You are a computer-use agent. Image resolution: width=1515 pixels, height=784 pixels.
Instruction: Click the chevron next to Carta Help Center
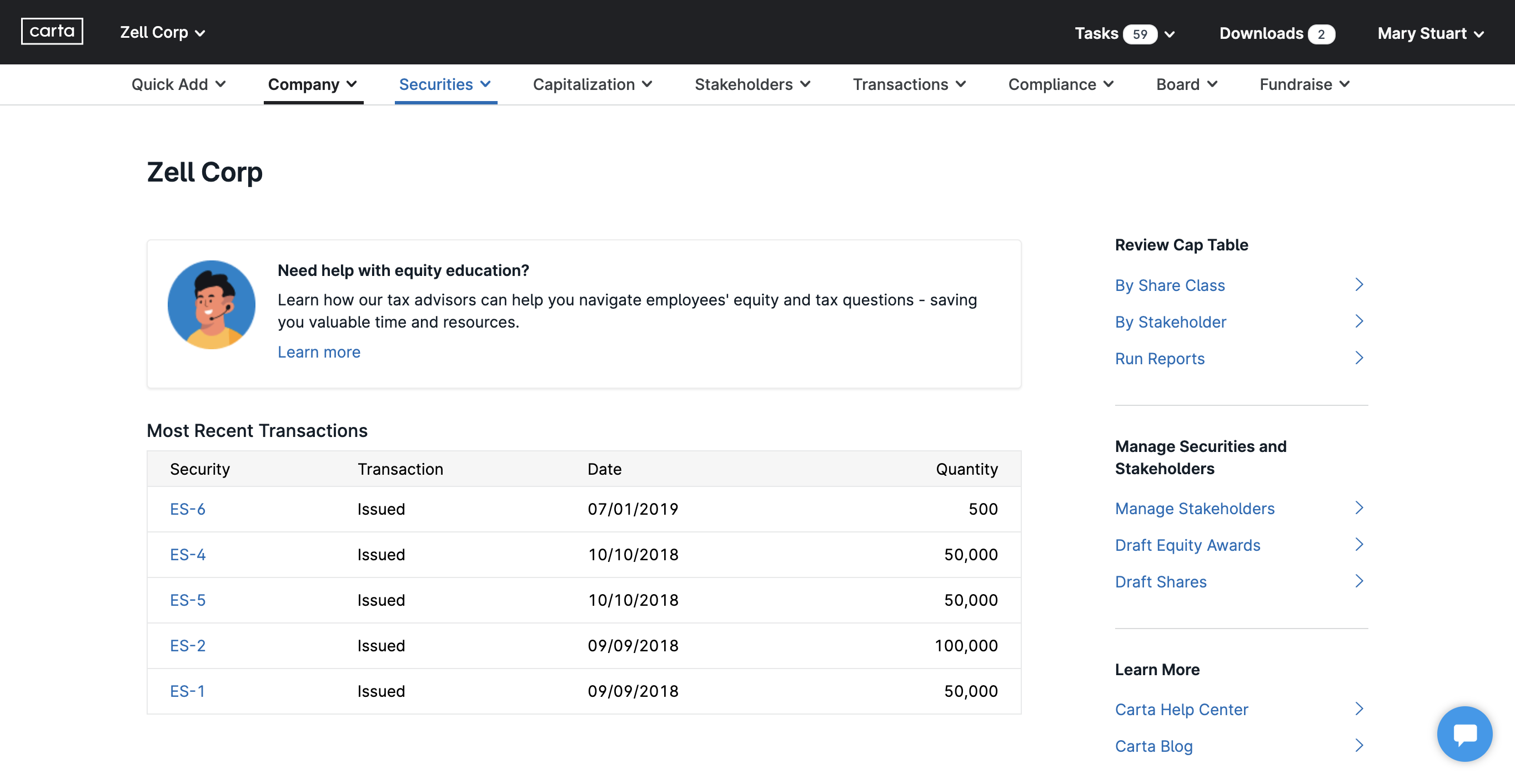click(x=1358, y=708)
